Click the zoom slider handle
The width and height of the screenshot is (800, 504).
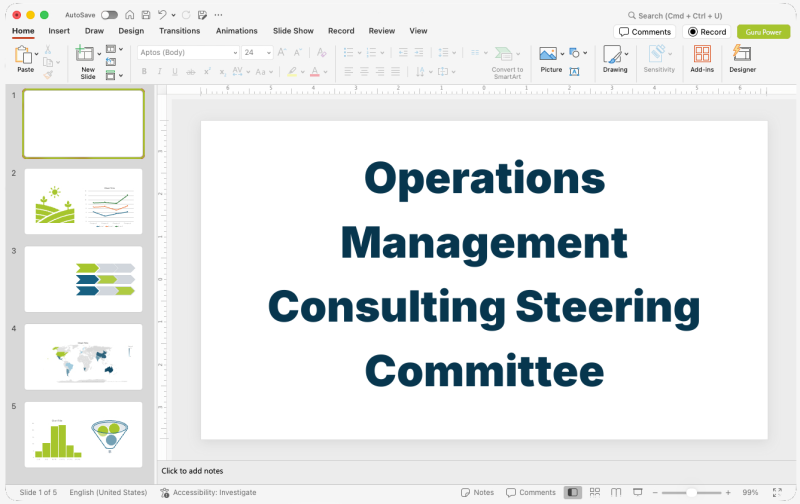click(691, 492)
